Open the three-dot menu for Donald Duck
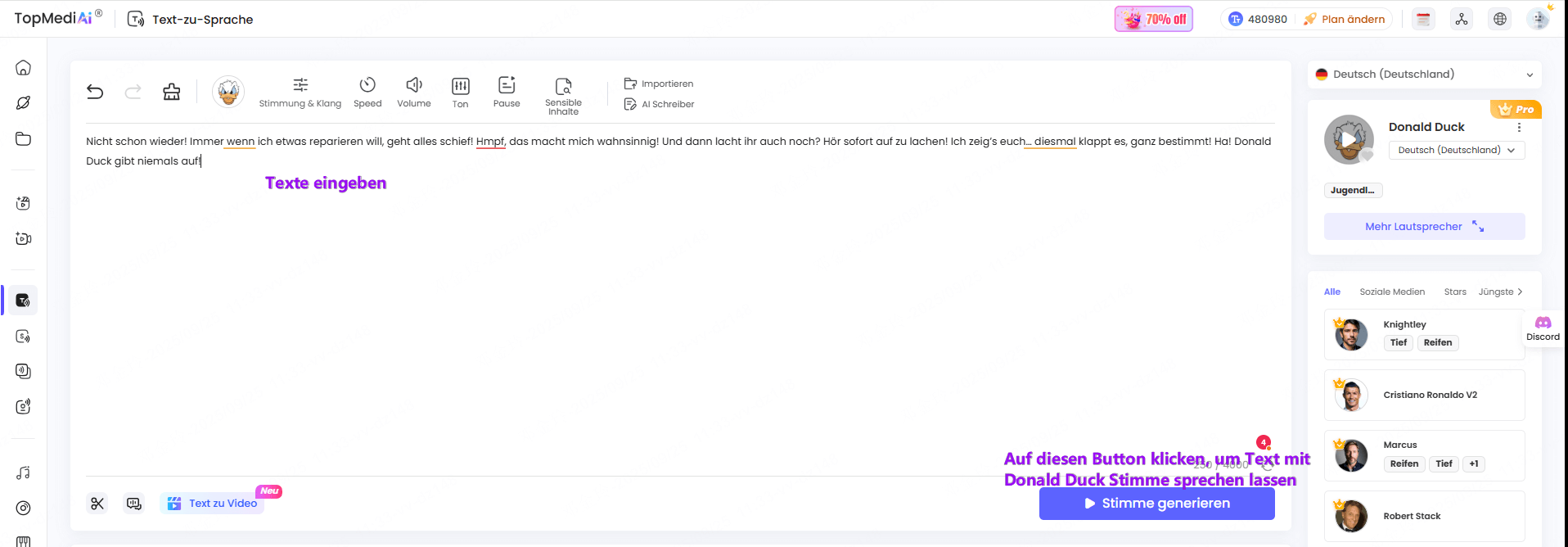This screenshot has height=547, width=1568. [x=1519, y=127]
